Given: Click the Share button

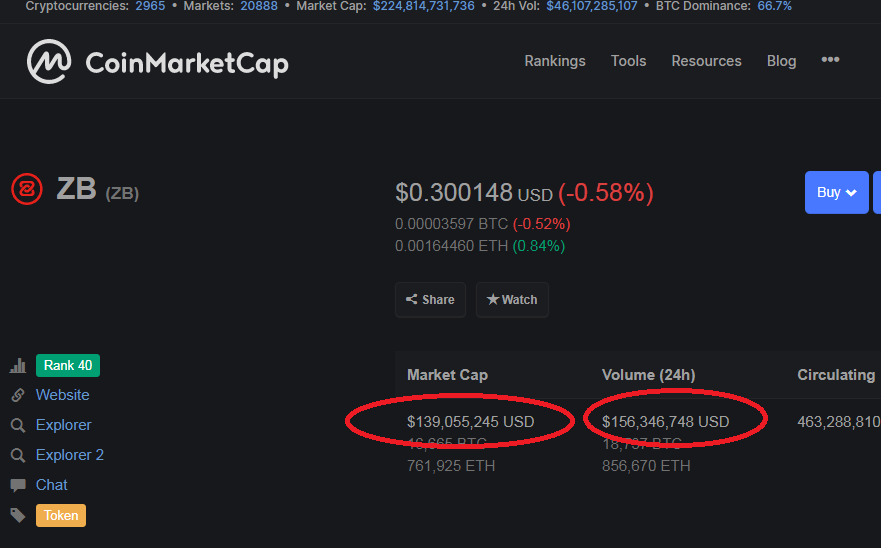Looking at the screenshot, I should point(430,300).
